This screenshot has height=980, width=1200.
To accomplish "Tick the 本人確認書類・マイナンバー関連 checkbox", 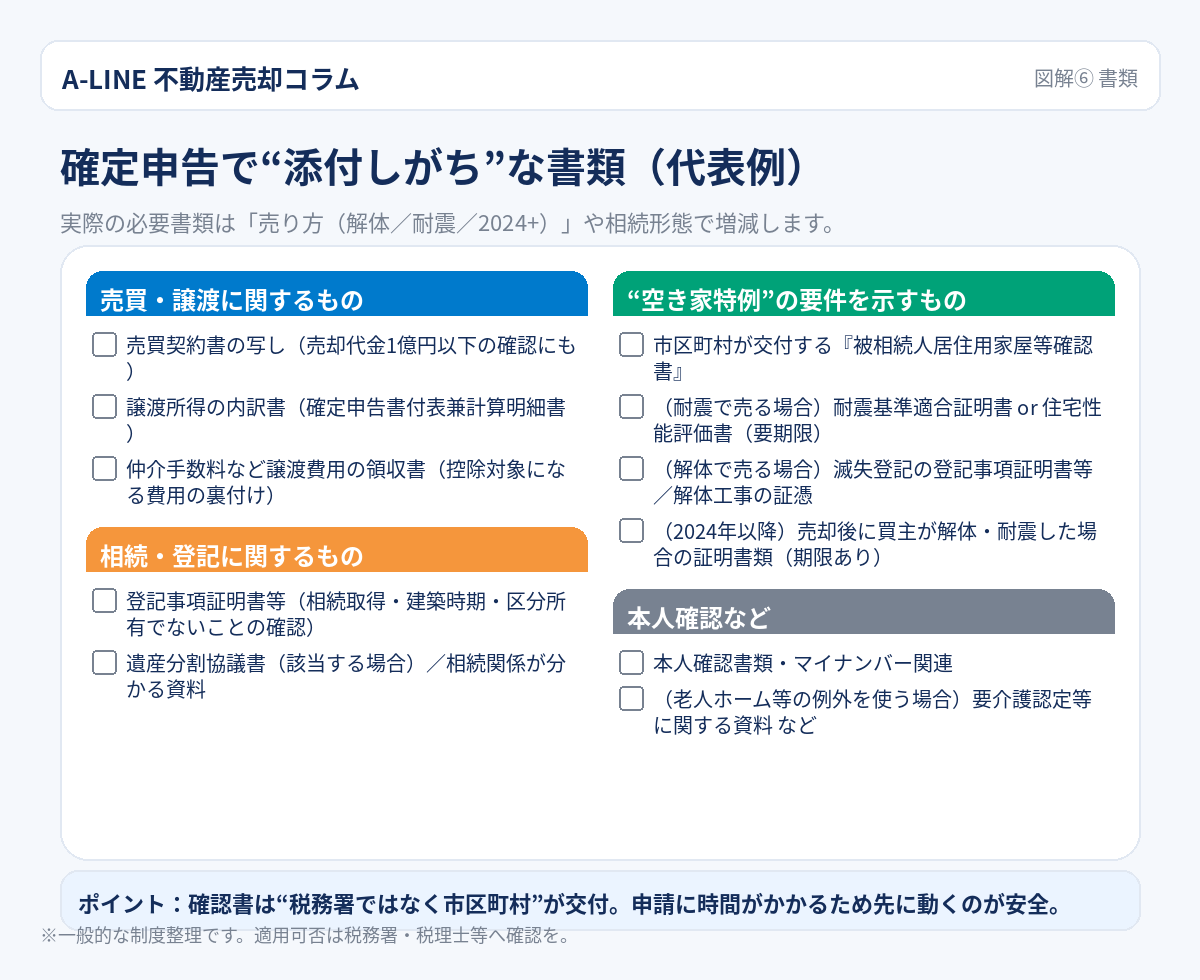I will (x=631, y=663).
